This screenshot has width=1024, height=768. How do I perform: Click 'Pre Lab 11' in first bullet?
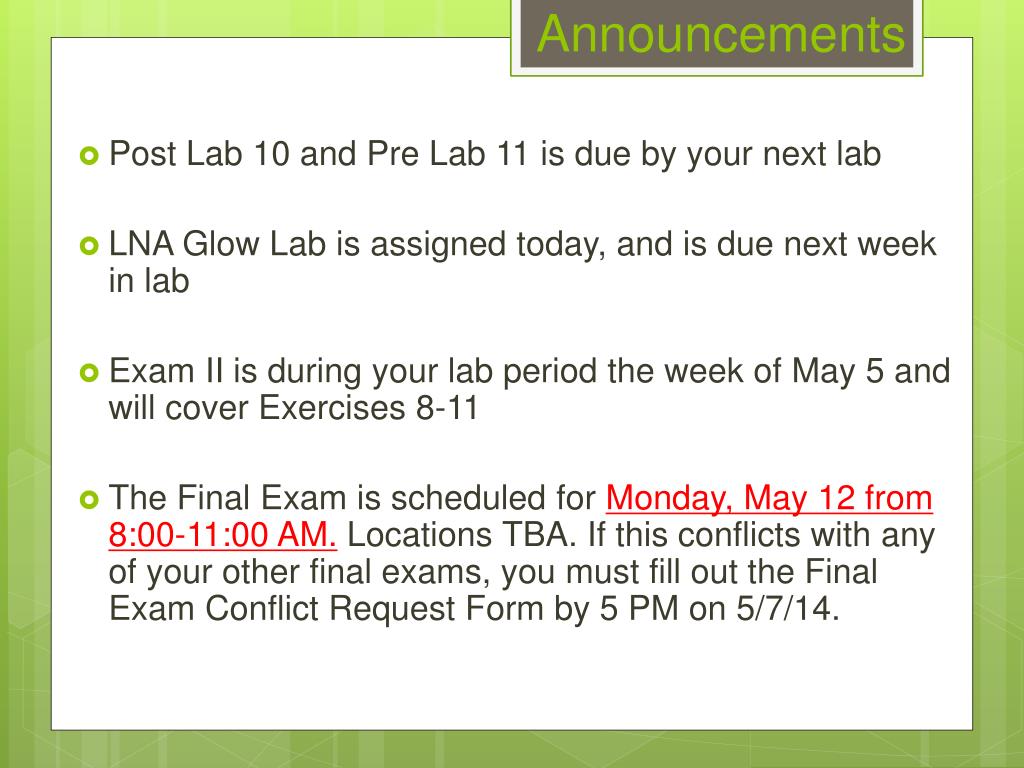click(x=447, y=155)
